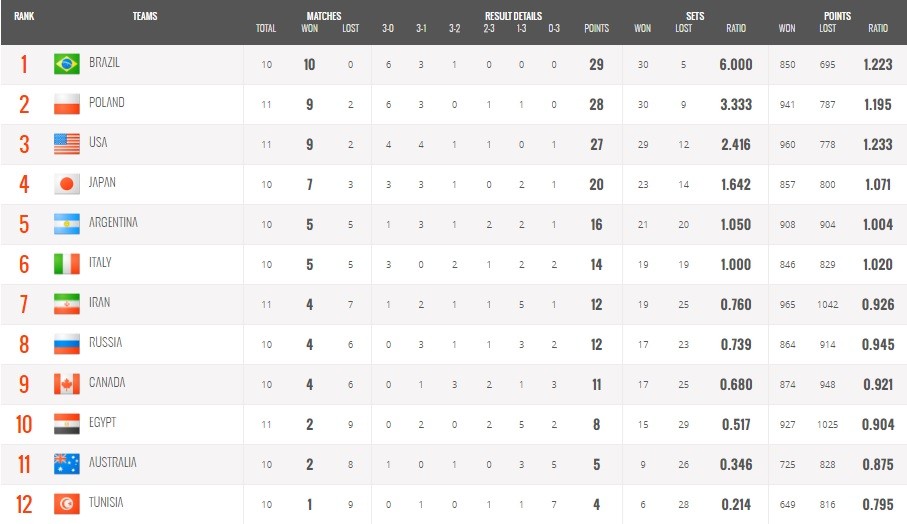Sort by Matches Won column header
This screenshot has height=524, width=907.
pos(309,29)
